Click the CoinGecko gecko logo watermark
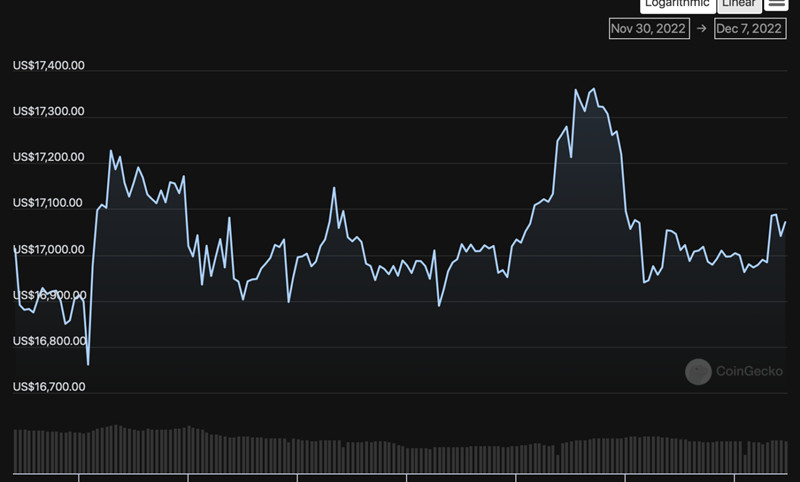Viewport: 800px width, 482px height. (x=698, y=371)
